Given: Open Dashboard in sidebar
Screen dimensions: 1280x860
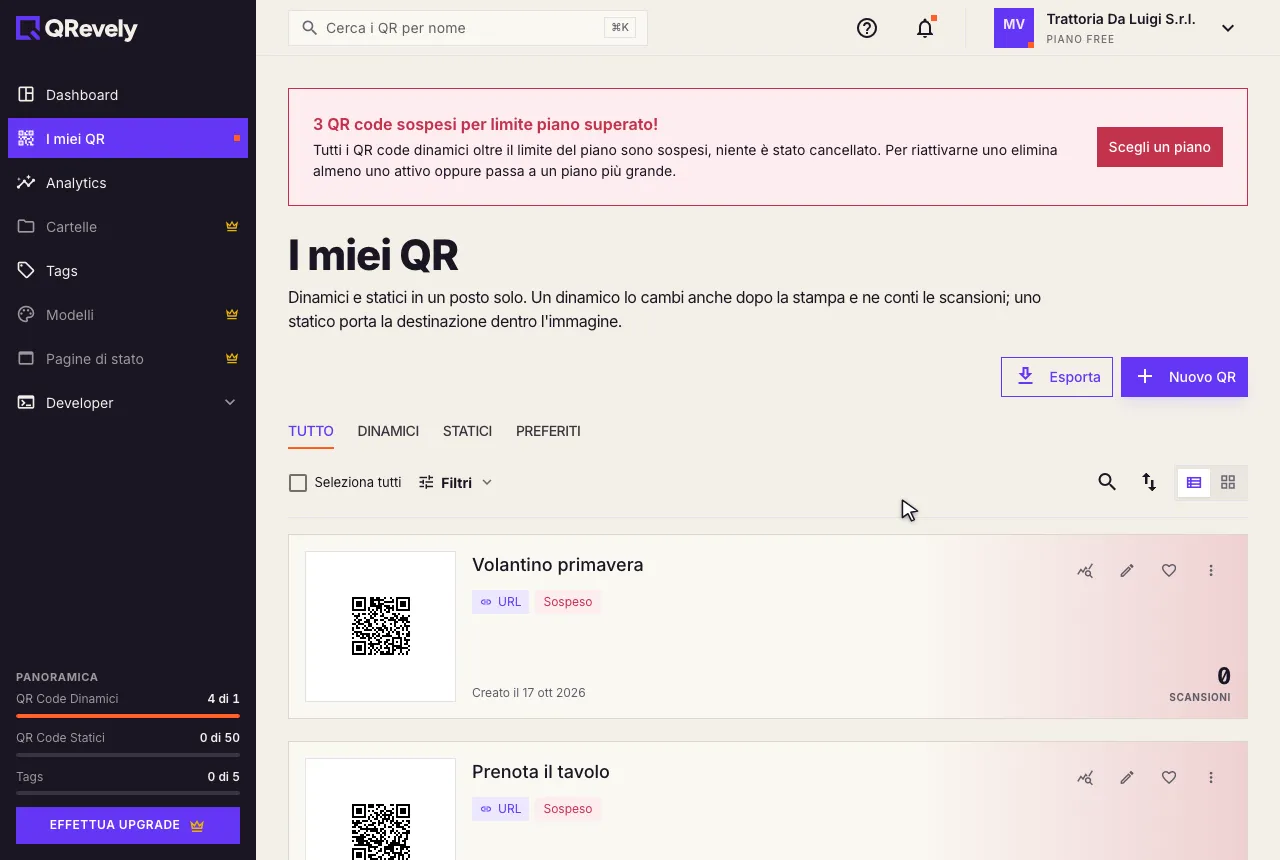Looking at the screenshot, I should [128, 95].
